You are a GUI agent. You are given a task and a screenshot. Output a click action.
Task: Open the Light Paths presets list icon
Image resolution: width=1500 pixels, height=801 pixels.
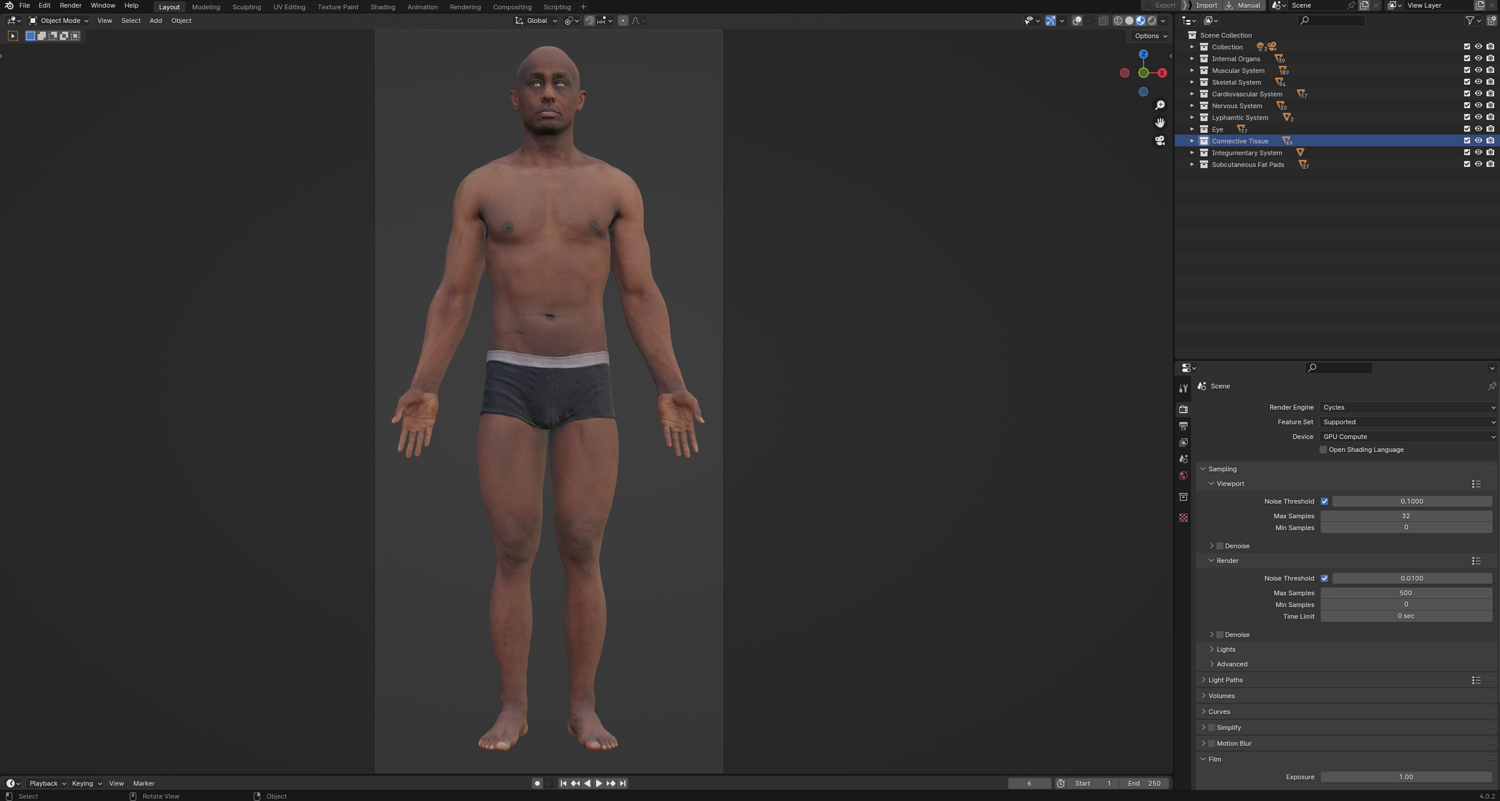[x=1476, y=680]
